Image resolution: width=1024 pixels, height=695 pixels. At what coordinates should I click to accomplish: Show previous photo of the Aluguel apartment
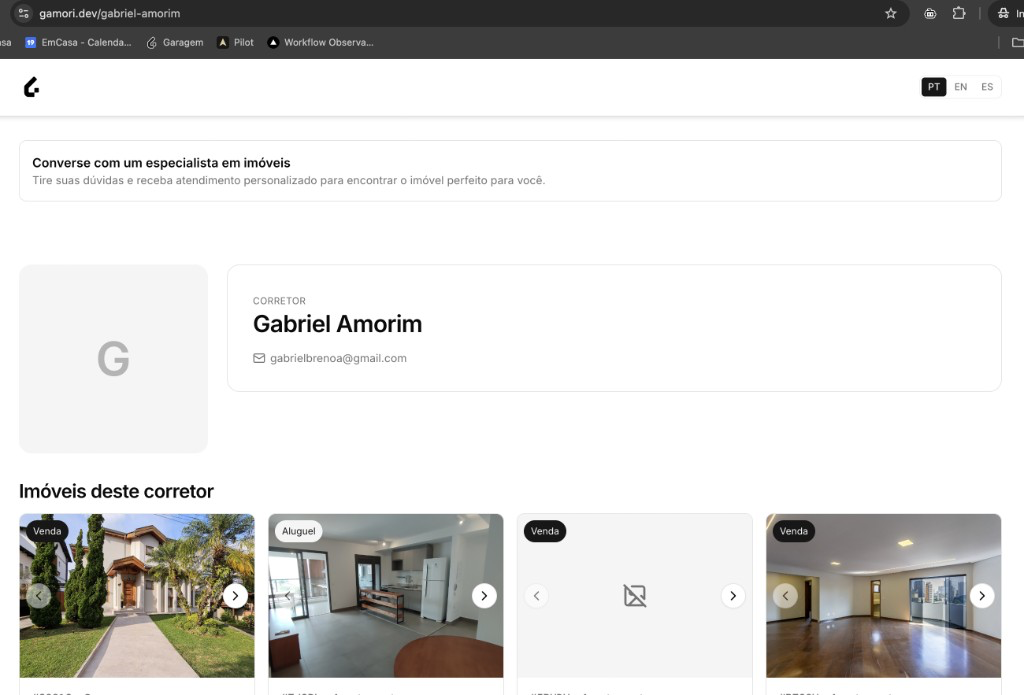coord(287,596)
